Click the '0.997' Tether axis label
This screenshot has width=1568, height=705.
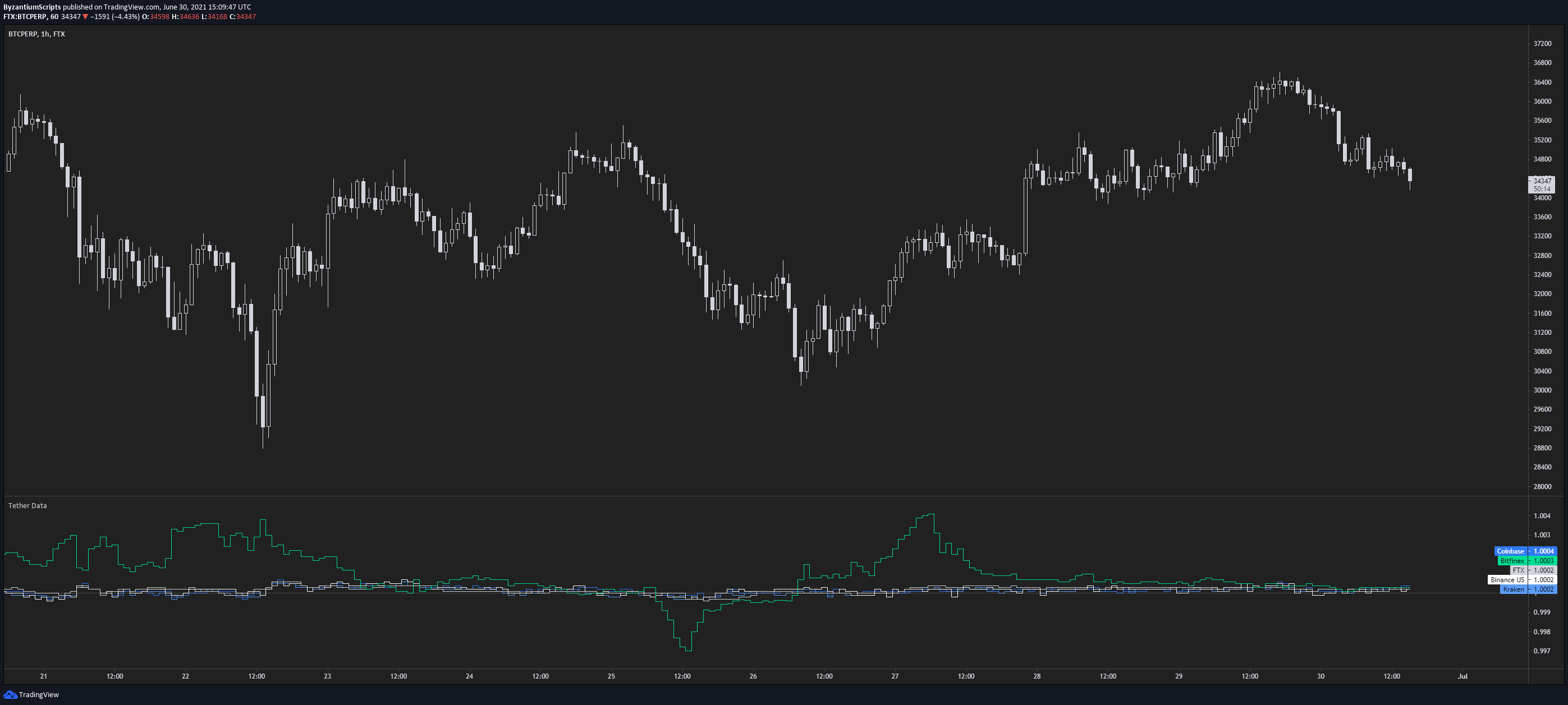(1542, 651)
